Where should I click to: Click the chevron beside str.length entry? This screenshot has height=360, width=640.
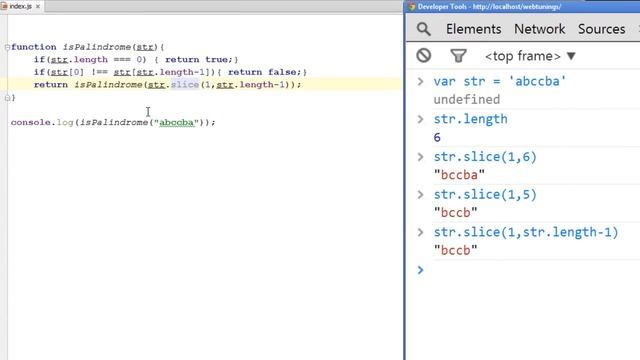[x=420, y=119]
